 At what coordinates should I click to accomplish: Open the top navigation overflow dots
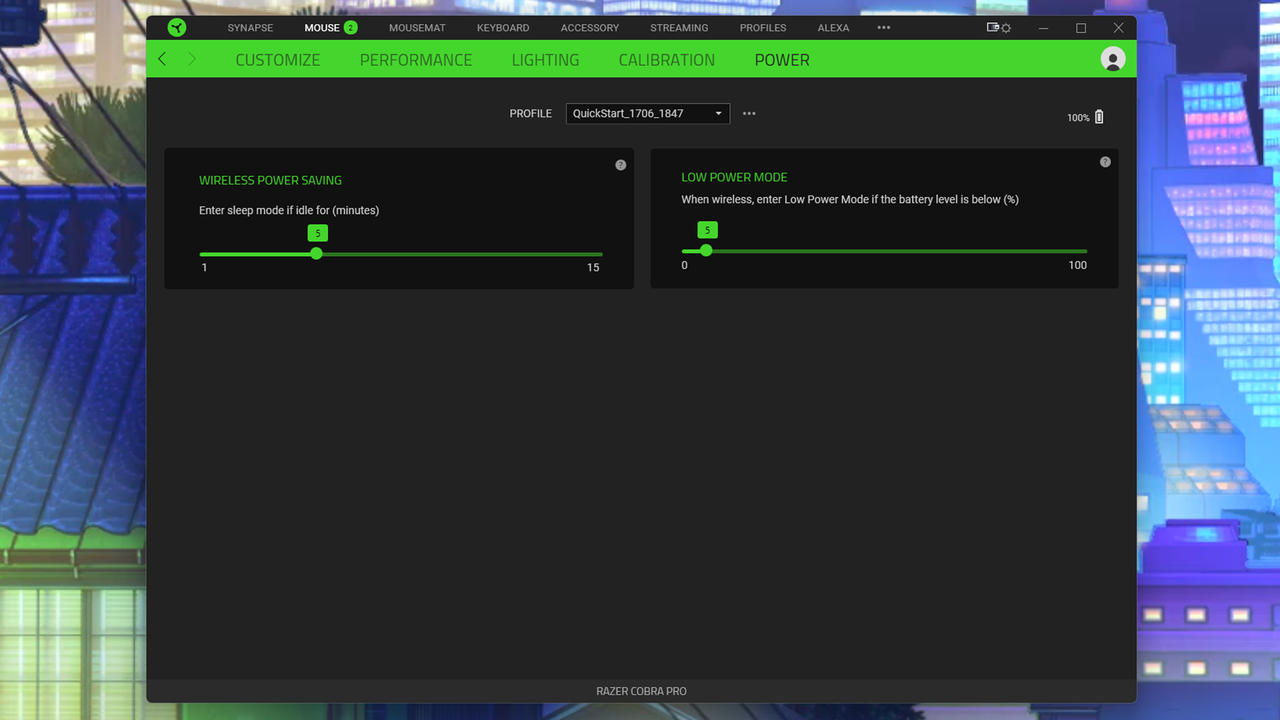[x=884, y=28]
